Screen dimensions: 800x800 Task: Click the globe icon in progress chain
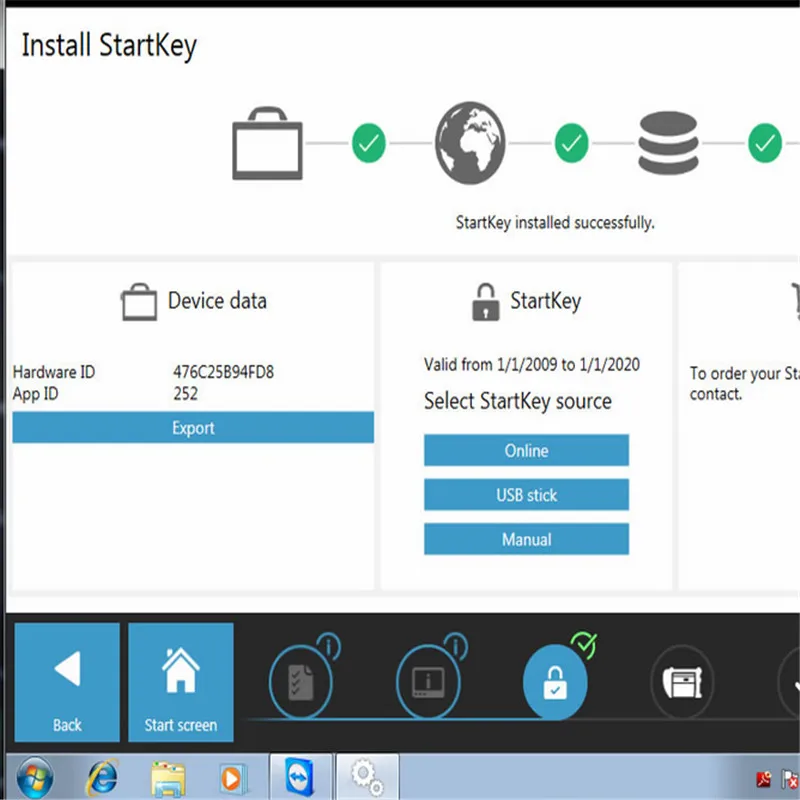(x=470, y=143)
